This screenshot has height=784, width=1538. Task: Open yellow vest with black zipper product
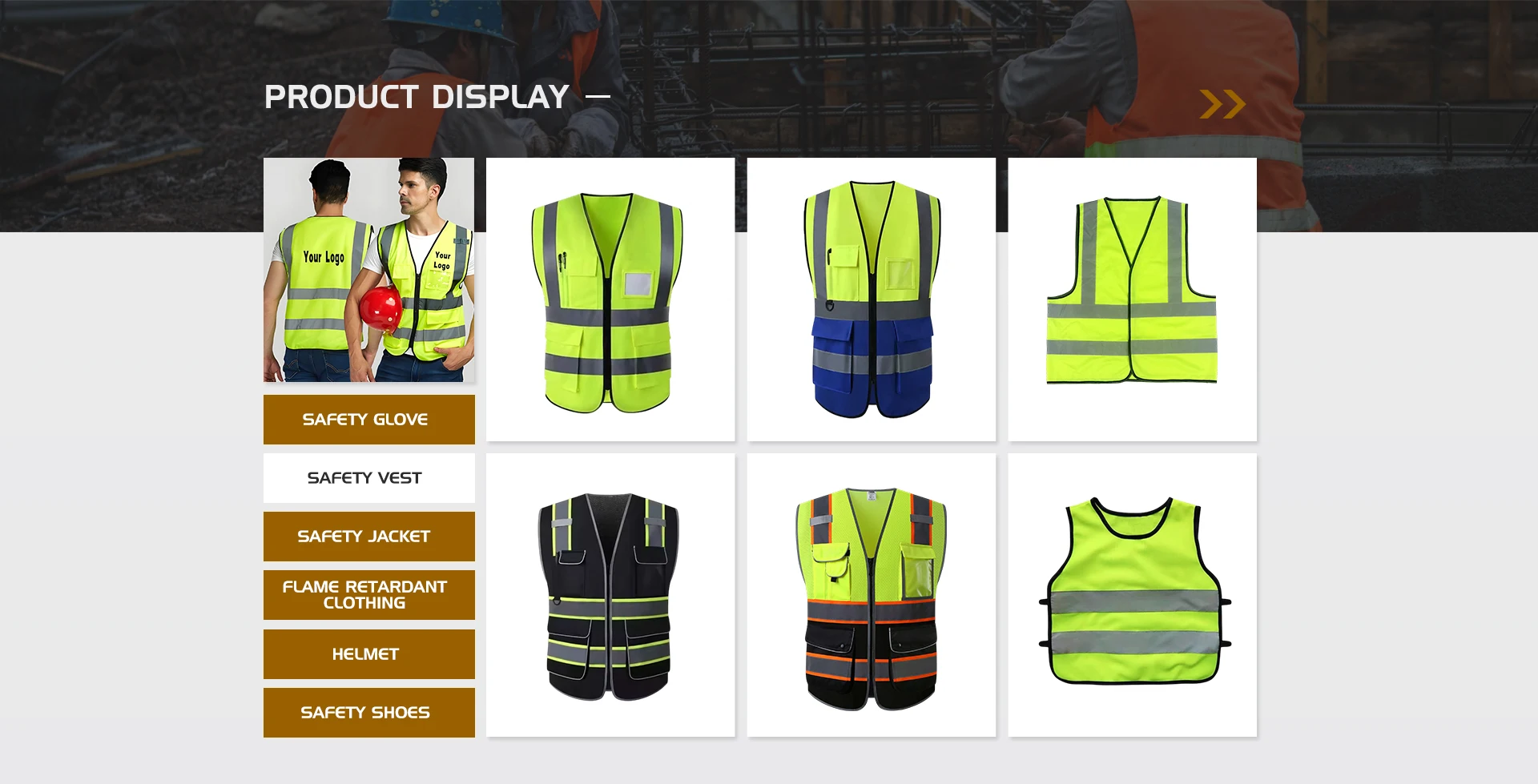click(610, 300)
